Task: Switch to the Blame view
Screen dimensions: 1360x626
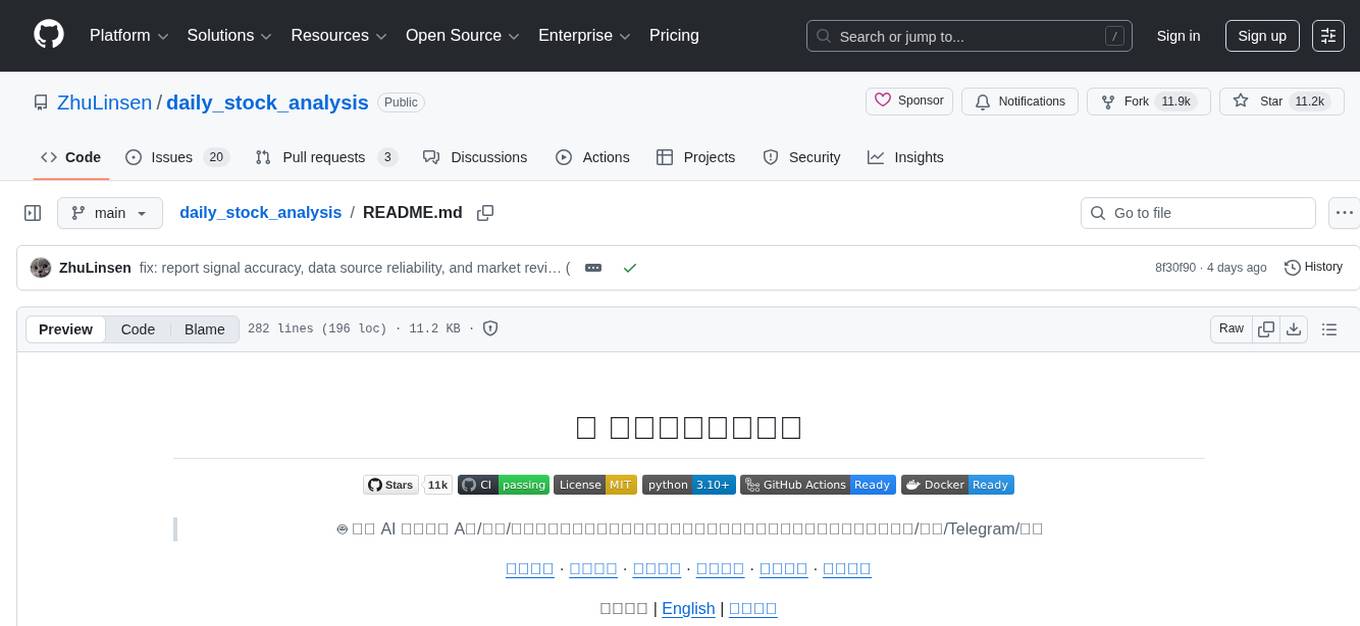Action: [204, 329]
